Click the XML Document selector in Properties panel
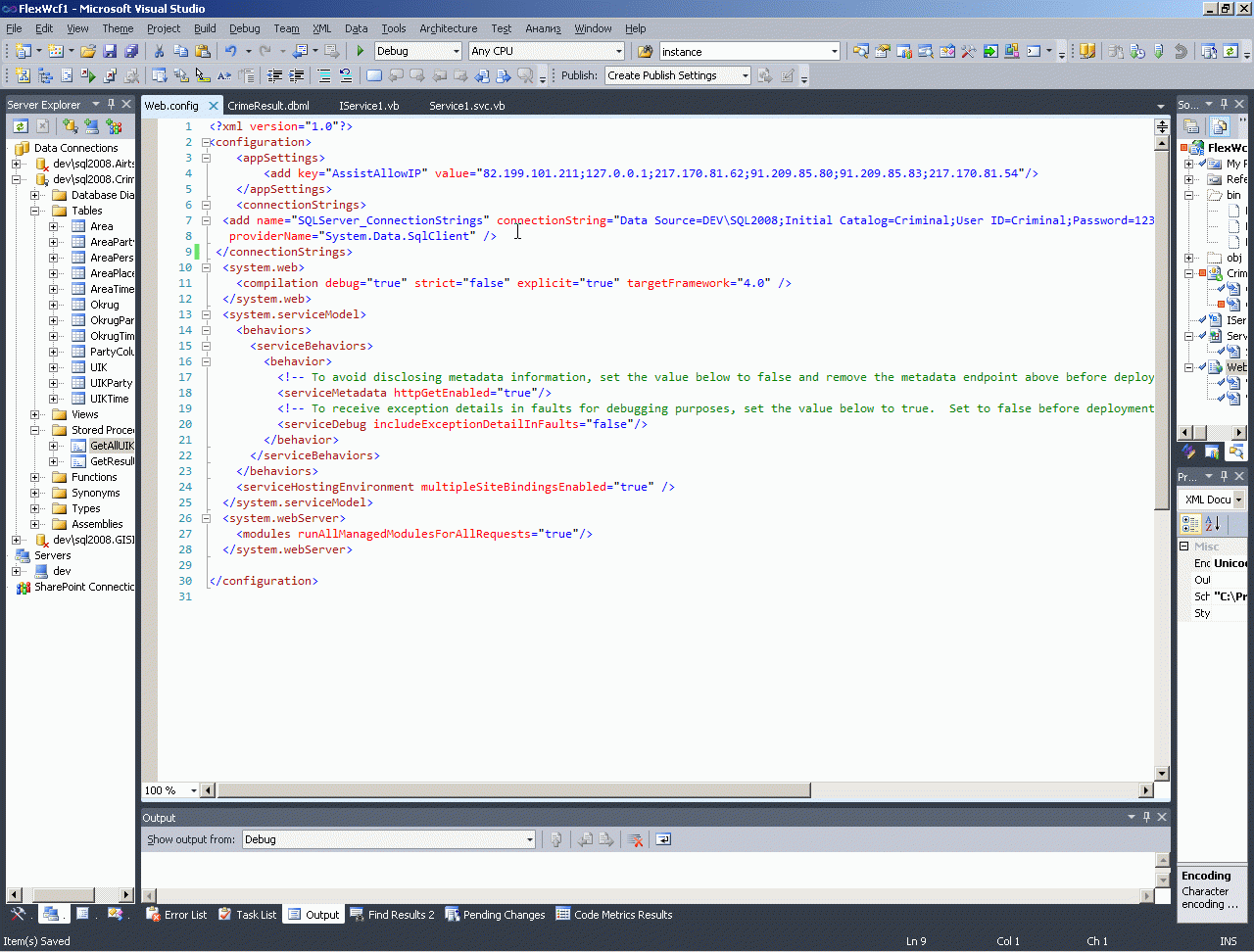The height and width of the screenshot is (952, 1254). click(x=1213, y=500)
